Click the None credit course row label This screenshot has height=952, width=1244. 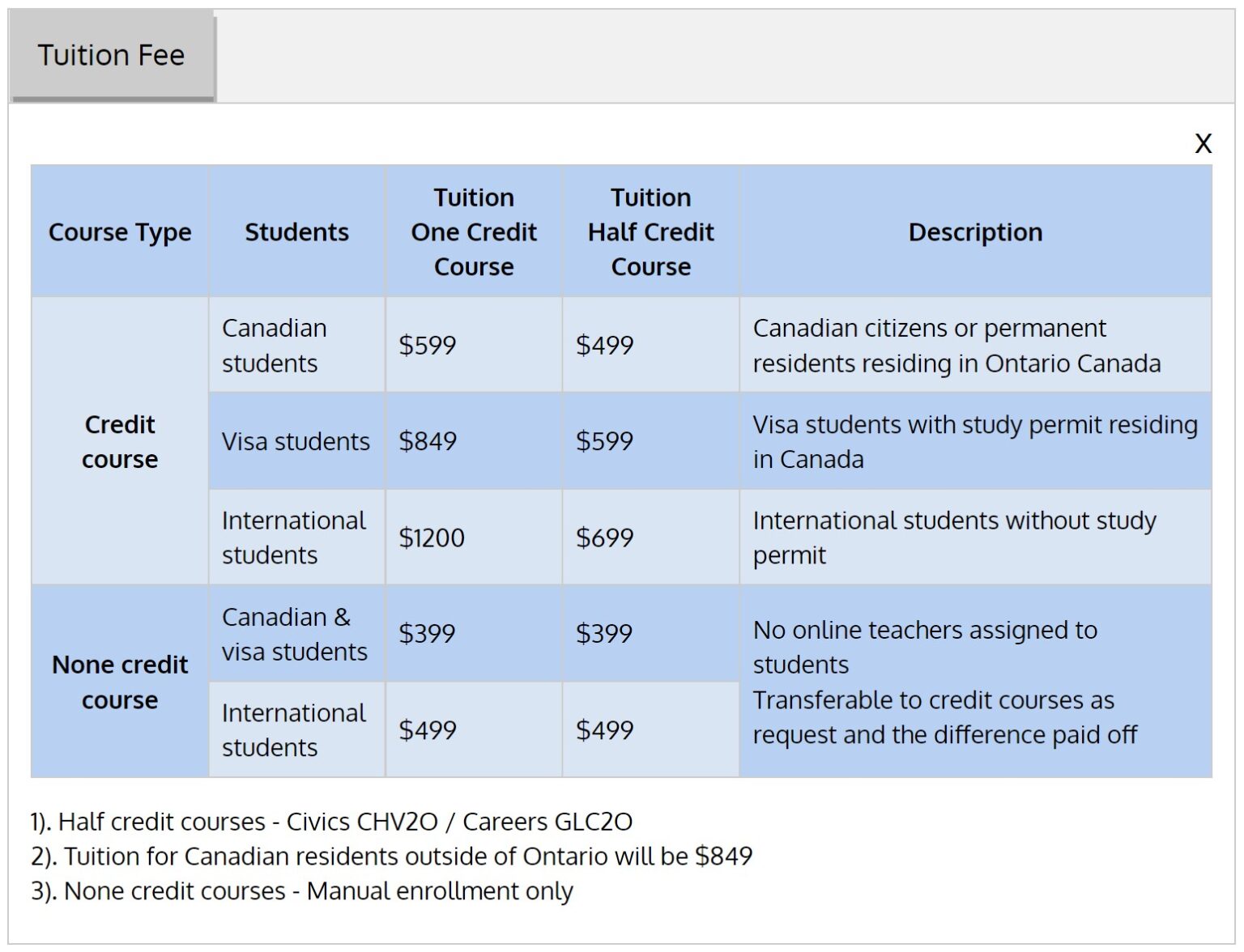(x=119, y=682)
